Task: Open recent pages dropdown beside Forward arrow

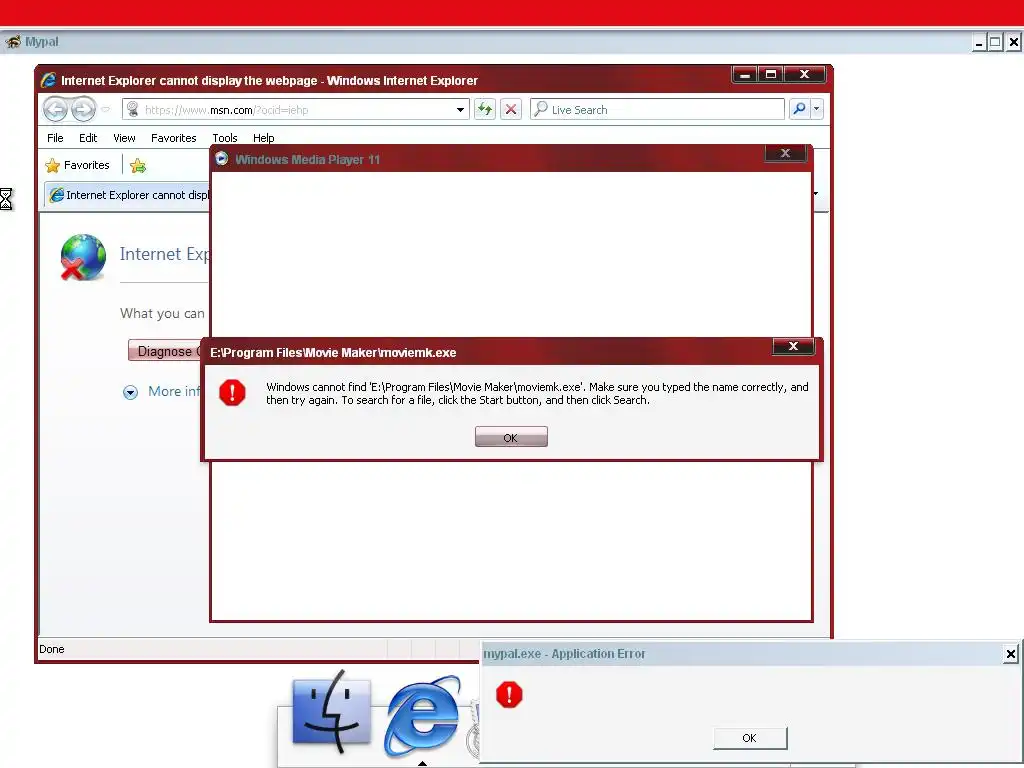Action: 106,109
